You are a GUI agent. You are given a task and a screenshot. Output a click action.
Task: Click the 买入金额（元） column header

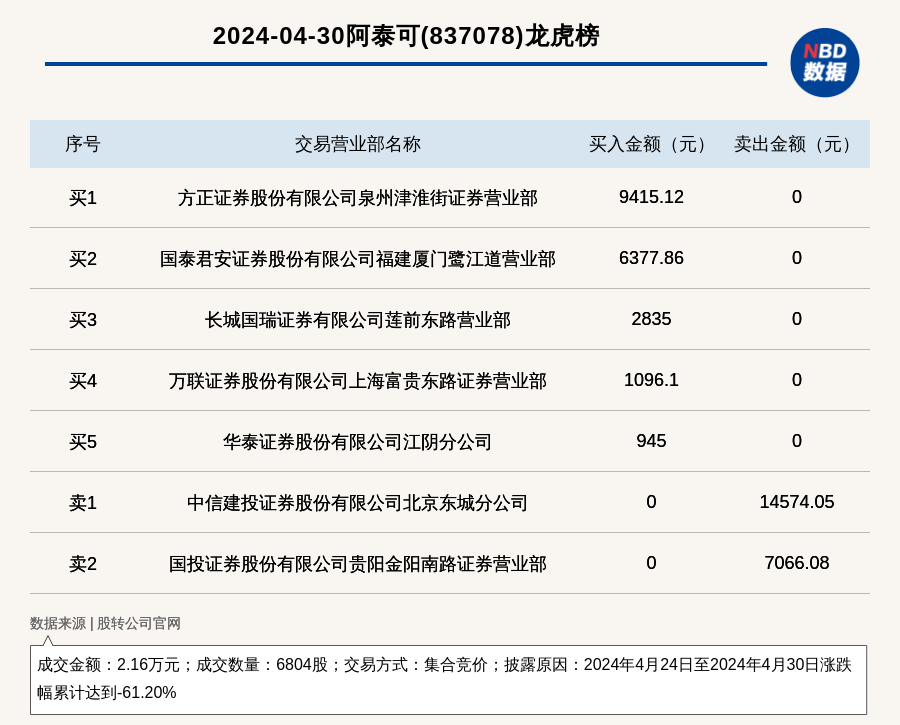[x=651, y=144]
